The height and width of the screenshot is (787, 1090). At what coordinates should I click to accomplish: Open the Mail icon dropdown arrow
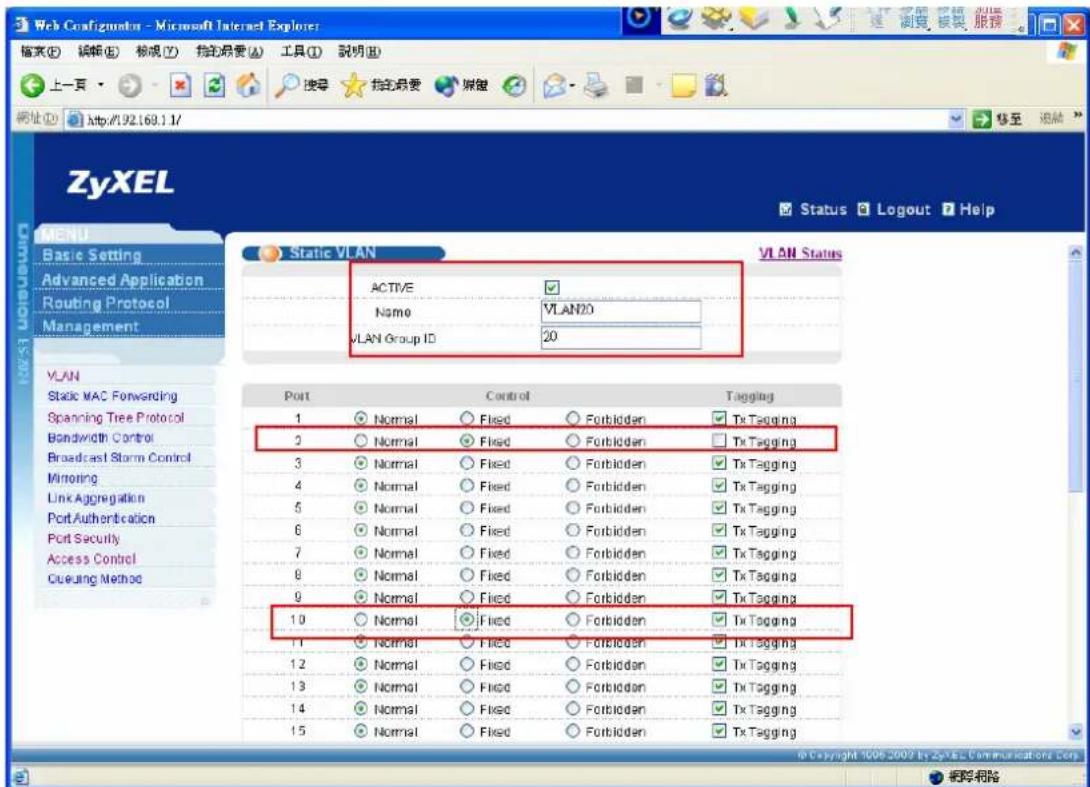[x=572, y=86]
